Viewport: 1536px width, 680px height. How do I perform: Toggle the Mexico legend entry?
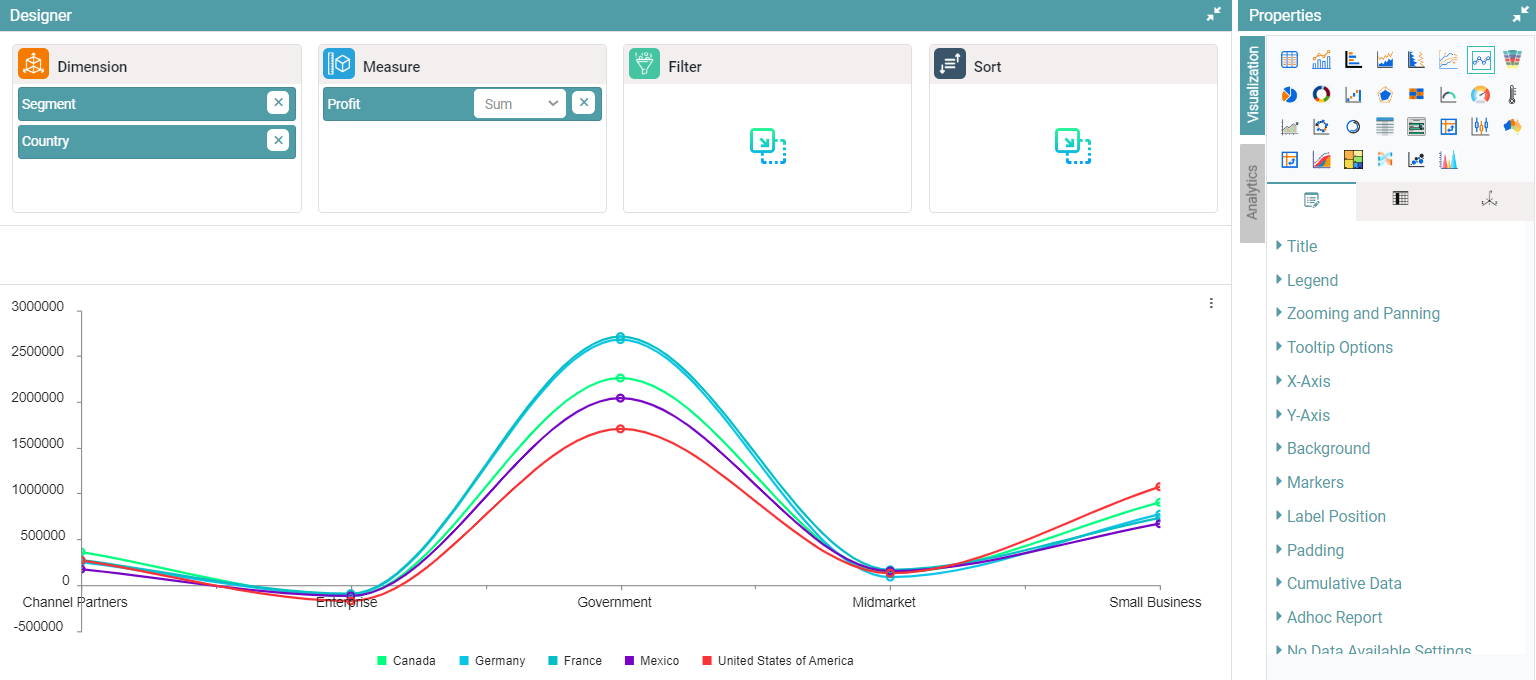651,661
